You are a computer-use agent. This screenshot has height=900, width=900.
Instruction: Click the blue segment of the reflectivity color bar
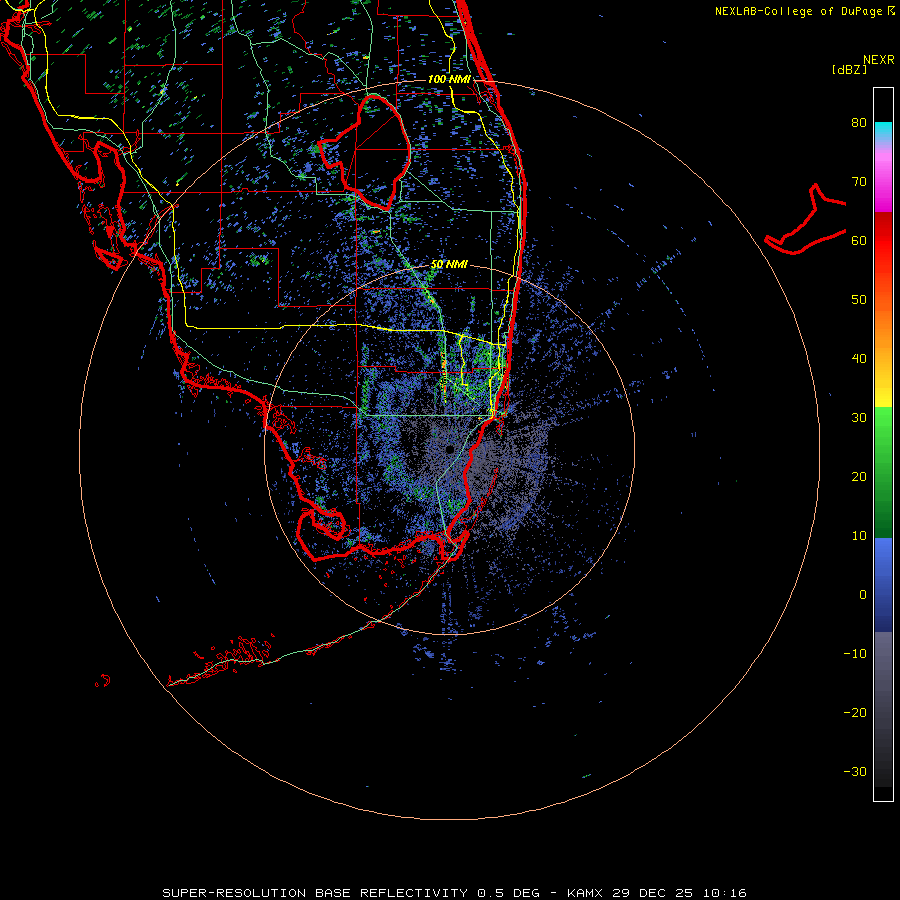point(883,585)
